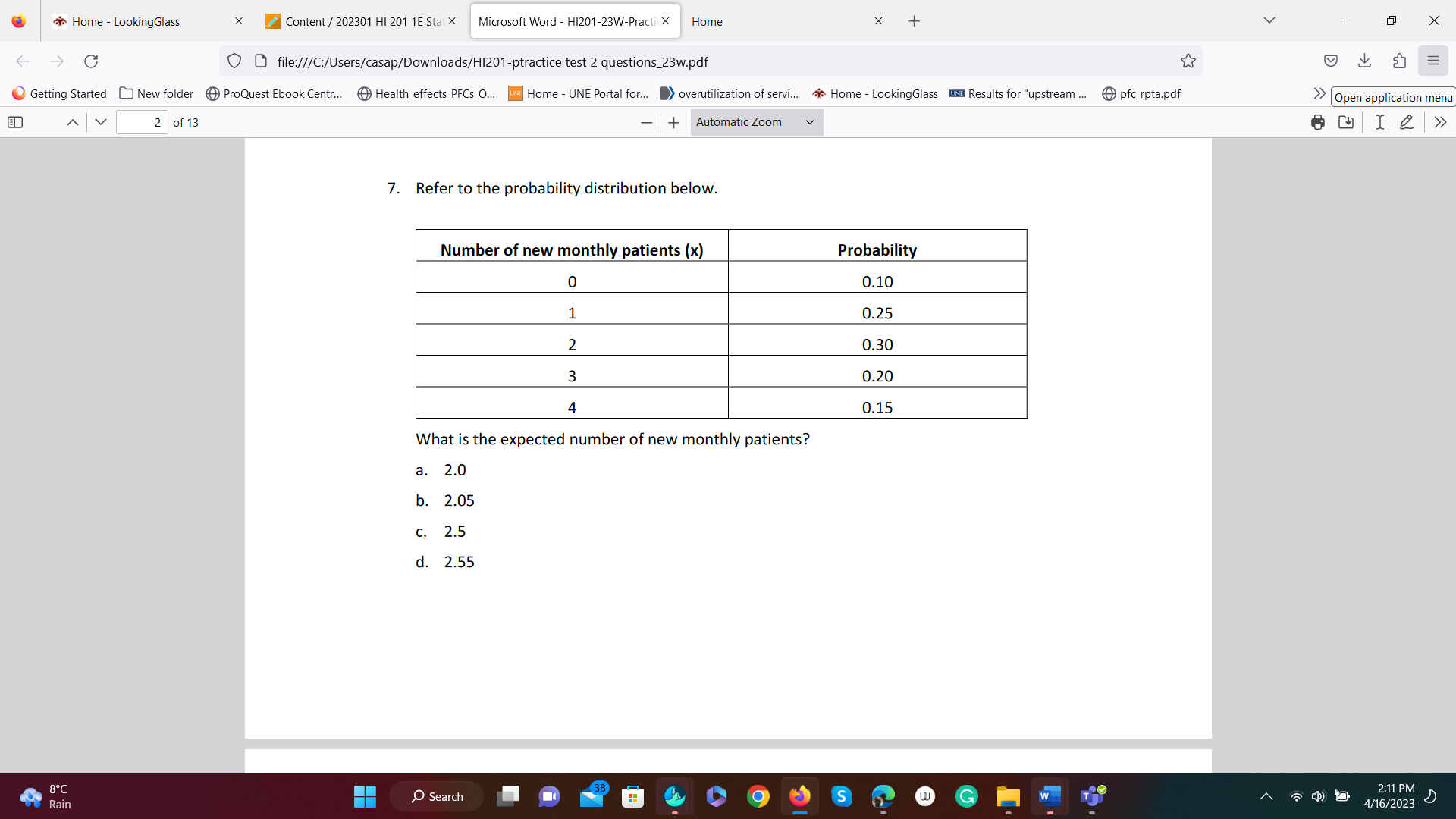
Task: Print the PDF document
Action: coord(1318,122)
